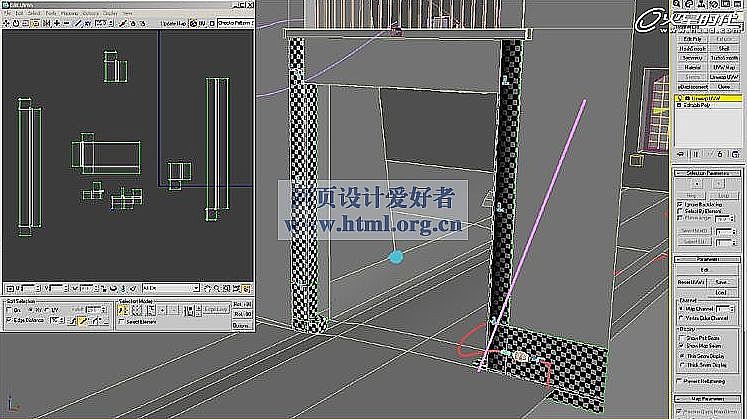The image size is (747, 419).
Task: Click the minus icon in Edit UVWs top toolbar
Action: click(x=66, y=23)
